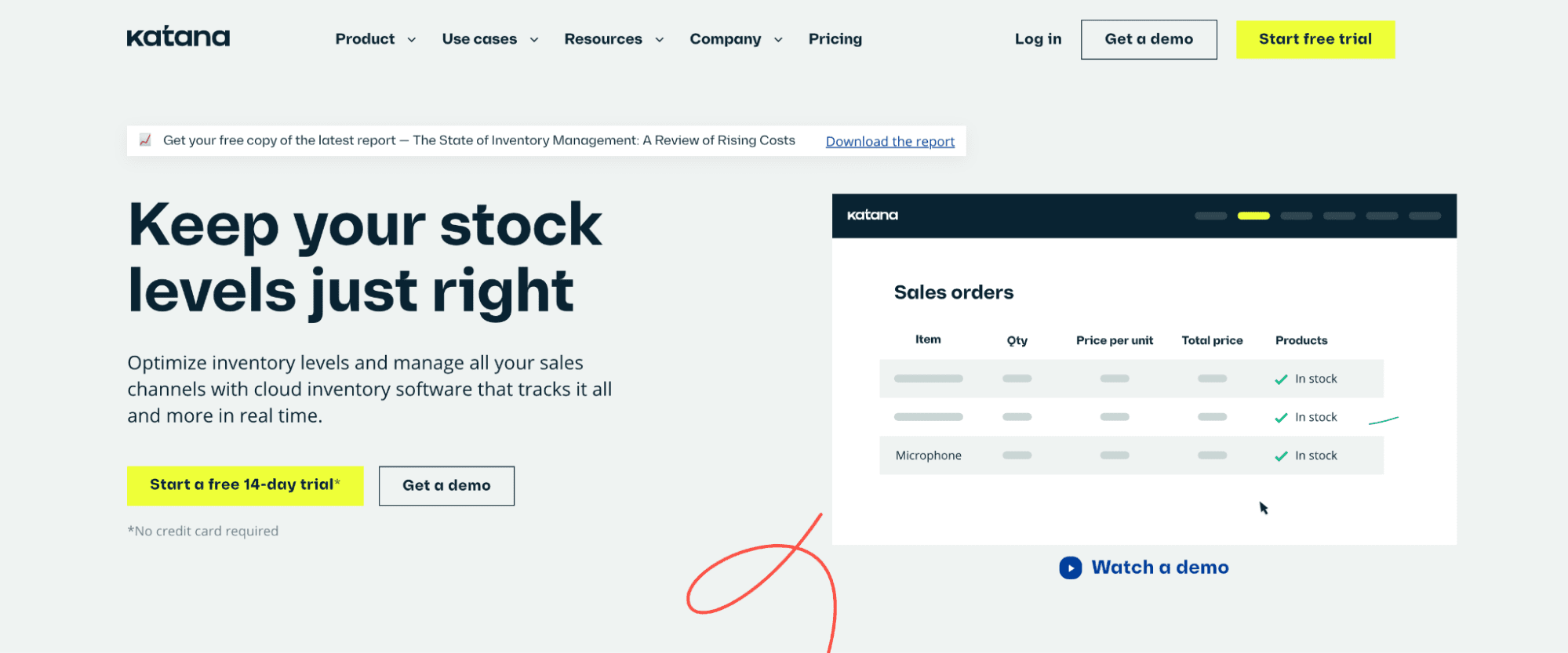Screen dimensions: 1568x653
Task: Click the Sales orders heading
Action: [x=954, y=292]
